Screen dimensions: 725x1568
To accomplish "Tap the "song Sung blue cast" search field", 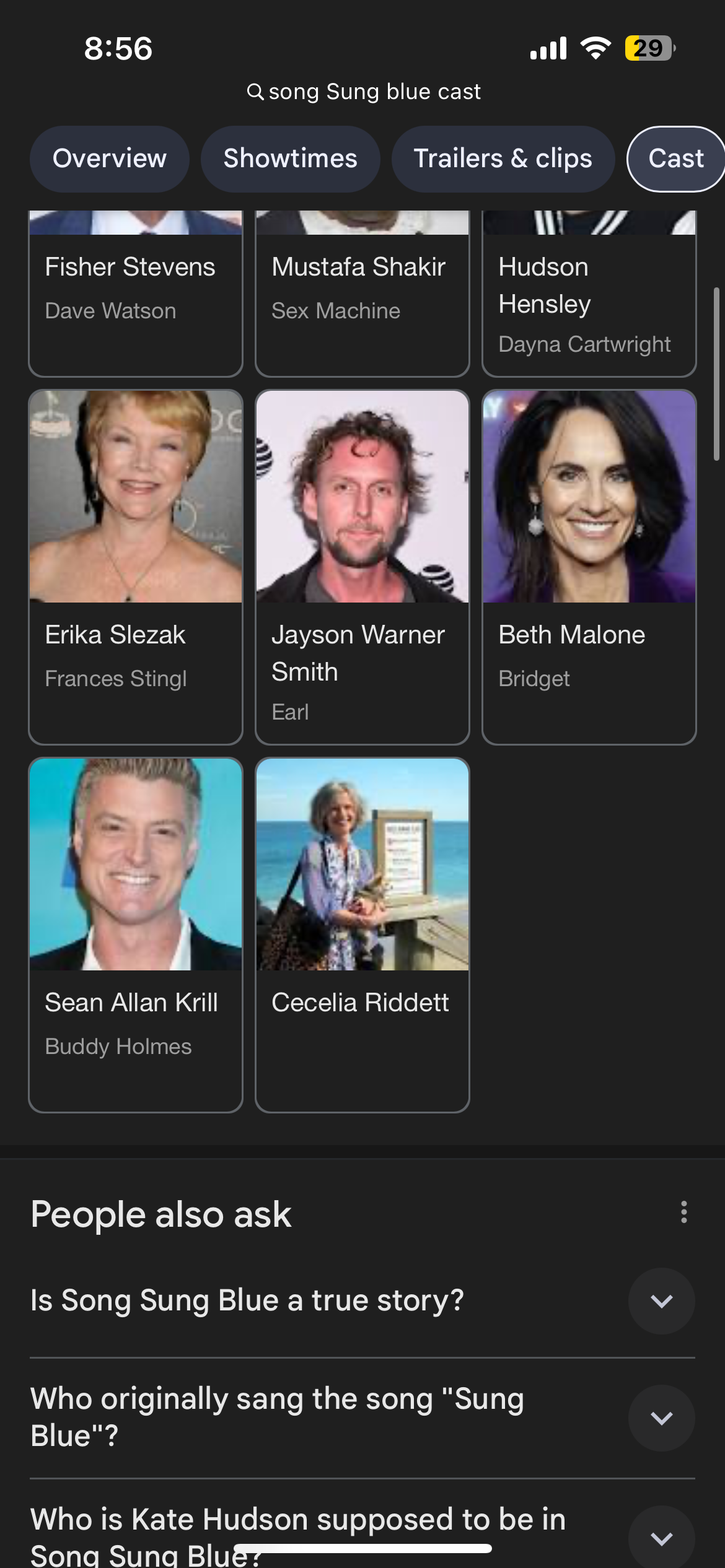I will point(364,92).
